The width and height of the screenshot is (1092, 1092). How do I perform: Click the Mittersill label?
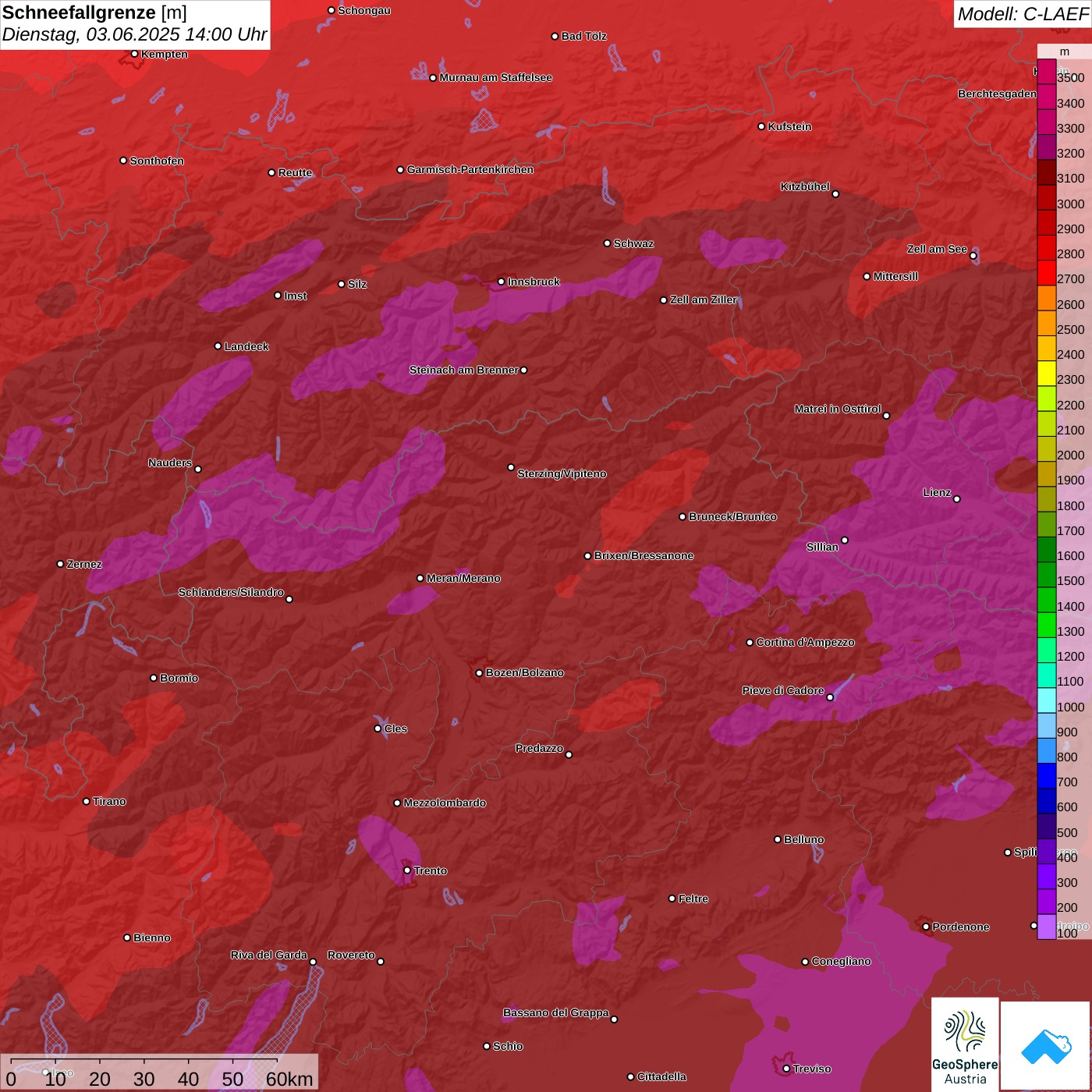click(896, 276)
